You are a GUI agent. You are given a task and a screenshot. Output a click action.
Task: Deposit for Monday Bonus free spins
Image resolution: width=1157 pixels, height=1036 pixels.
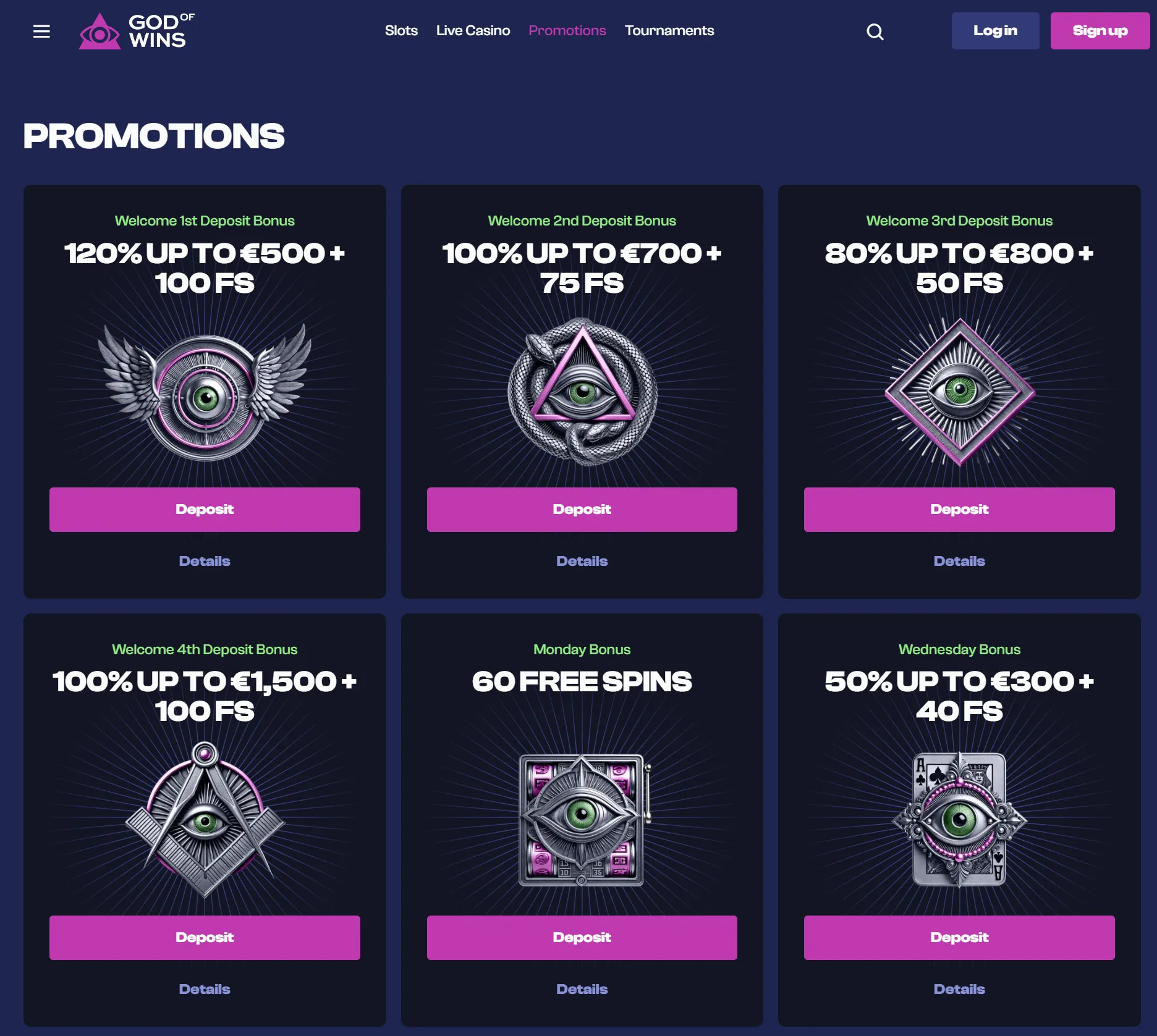pos(582,938)
